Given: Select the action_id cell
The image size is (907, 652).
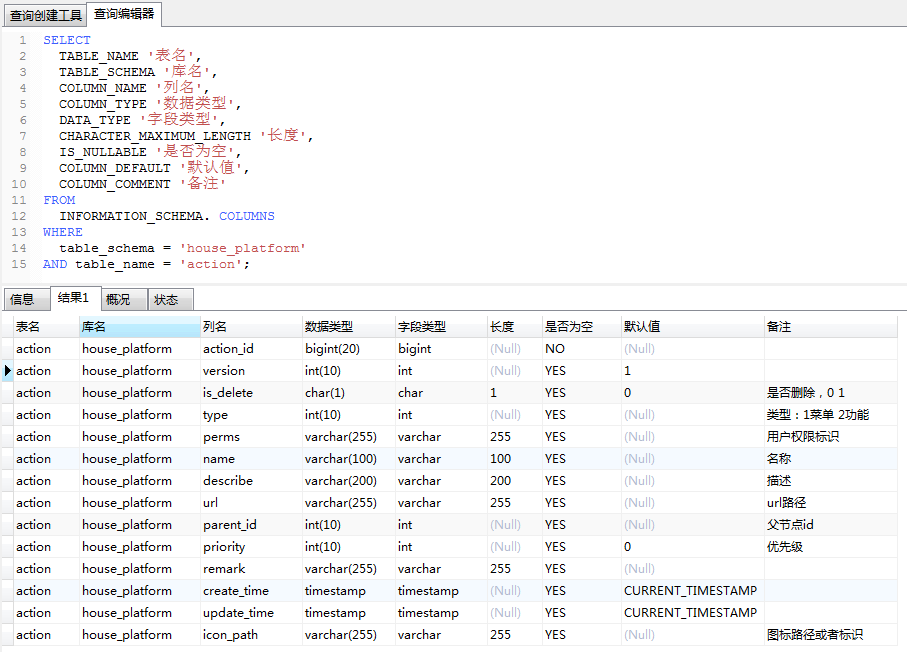Looking at the screenshot, I should [251, 349].
